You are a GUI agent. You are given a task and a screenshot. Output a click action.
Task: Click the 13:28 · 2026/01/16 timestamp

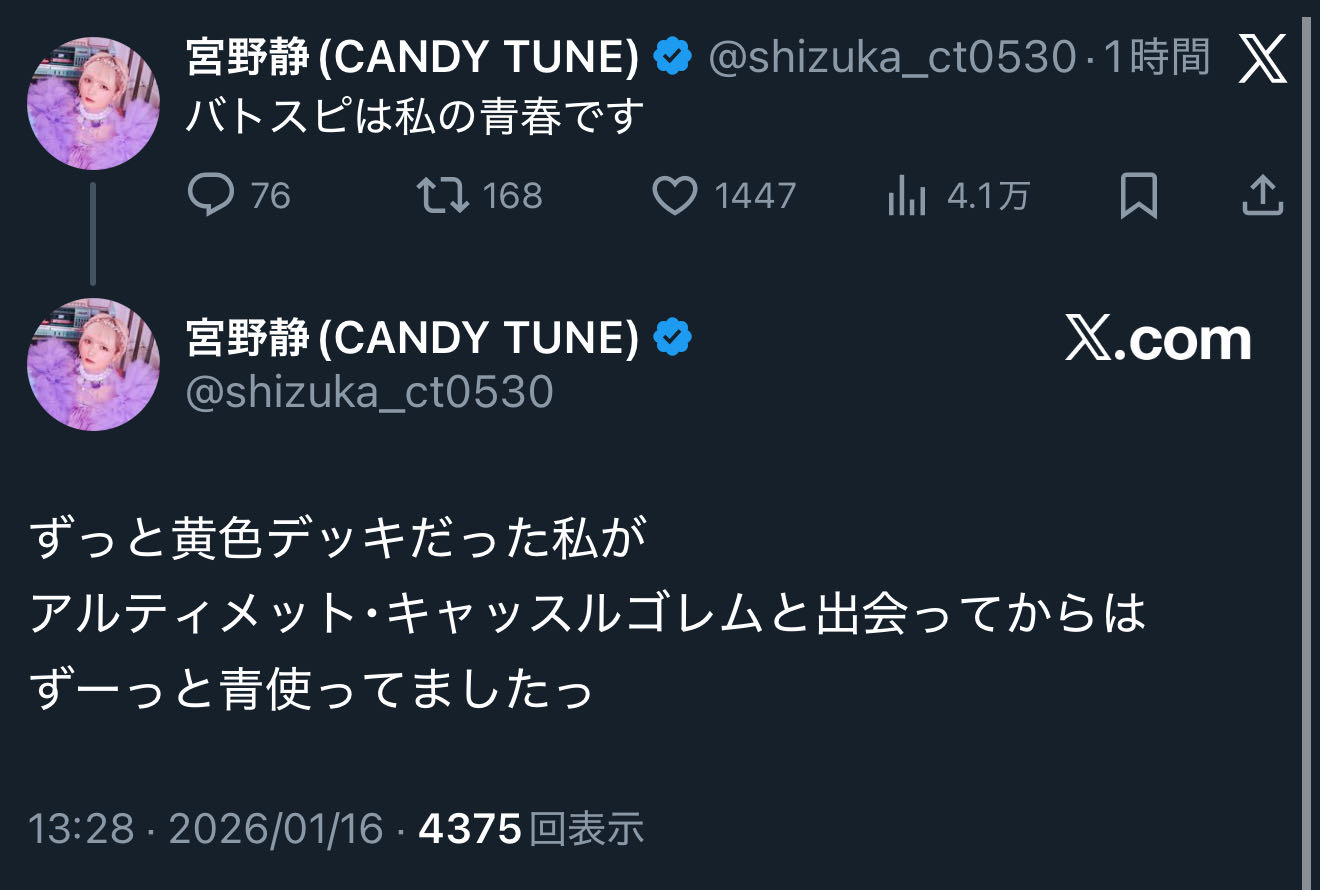[206, 829]
